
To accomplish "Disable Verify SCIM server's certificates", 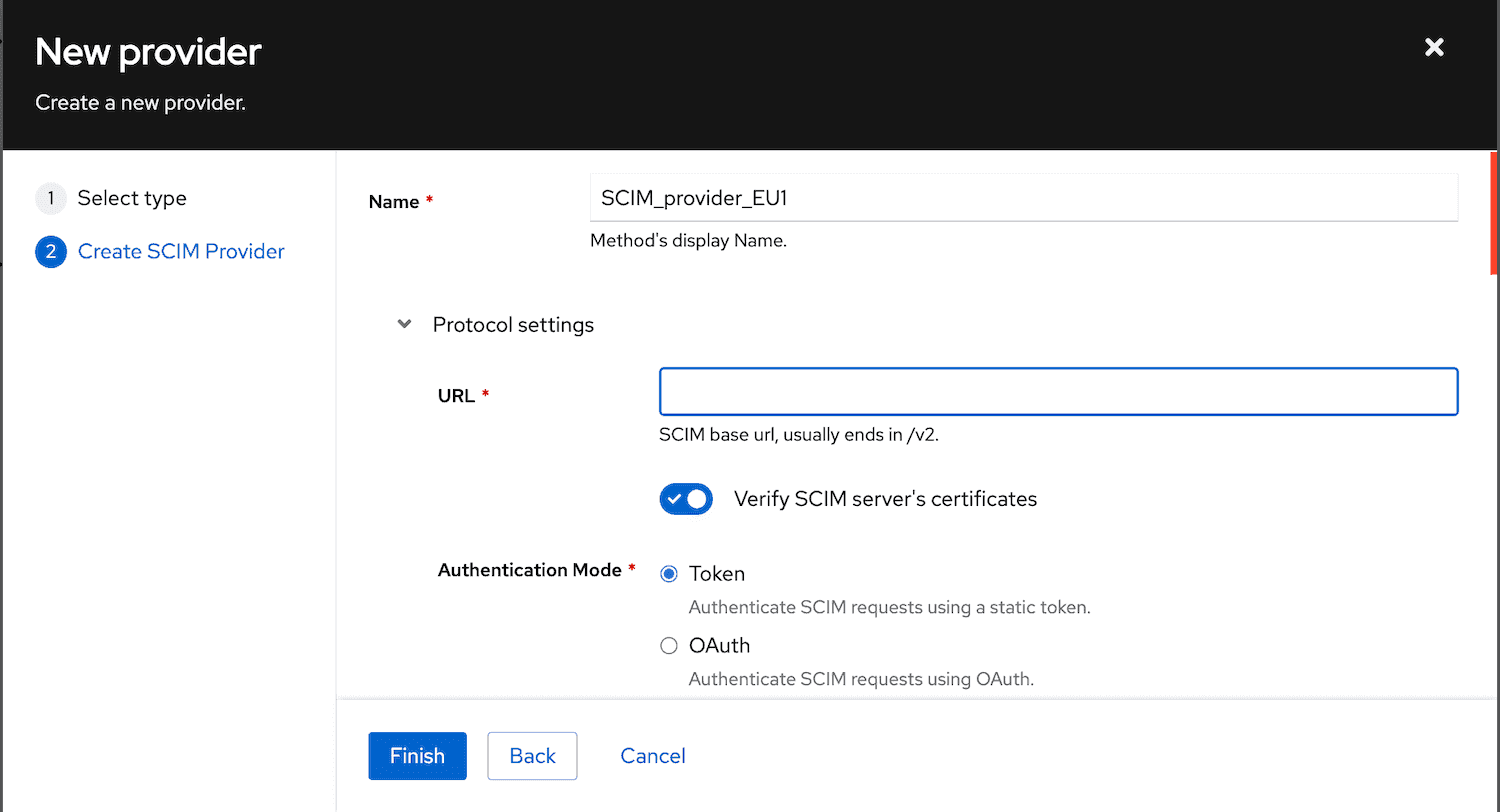I will tap(686, 498).
